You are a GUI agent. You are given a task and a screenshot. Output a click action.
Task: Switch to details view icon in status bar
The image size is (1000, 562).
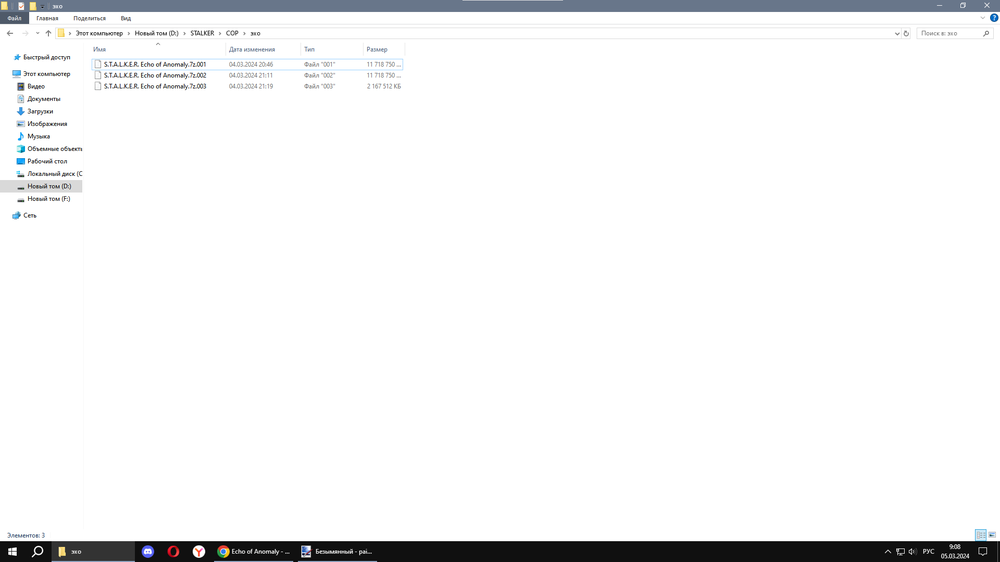[980, 535]
